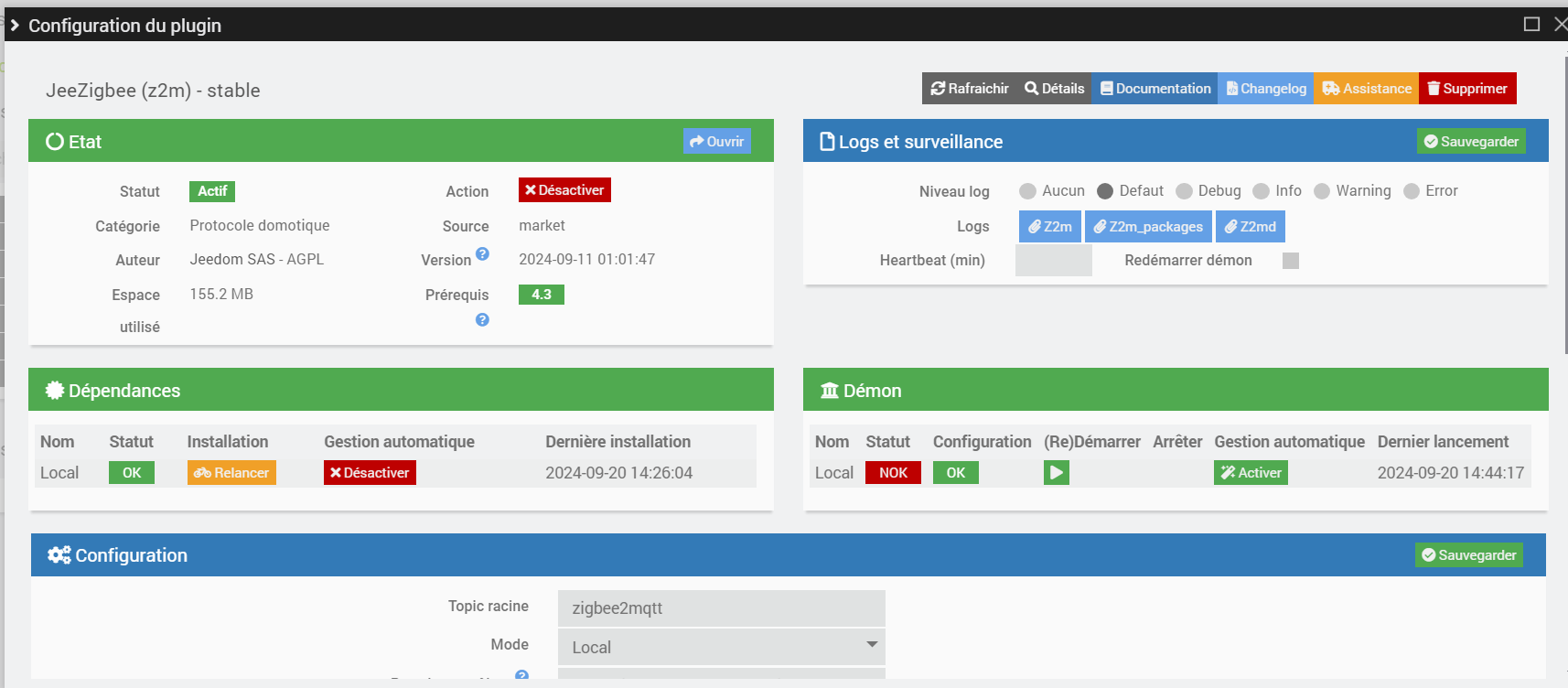Screen dimensions: 1568x688
Task: Toggle the Redémarrer démon checkbox
Action: (1291, 261)
